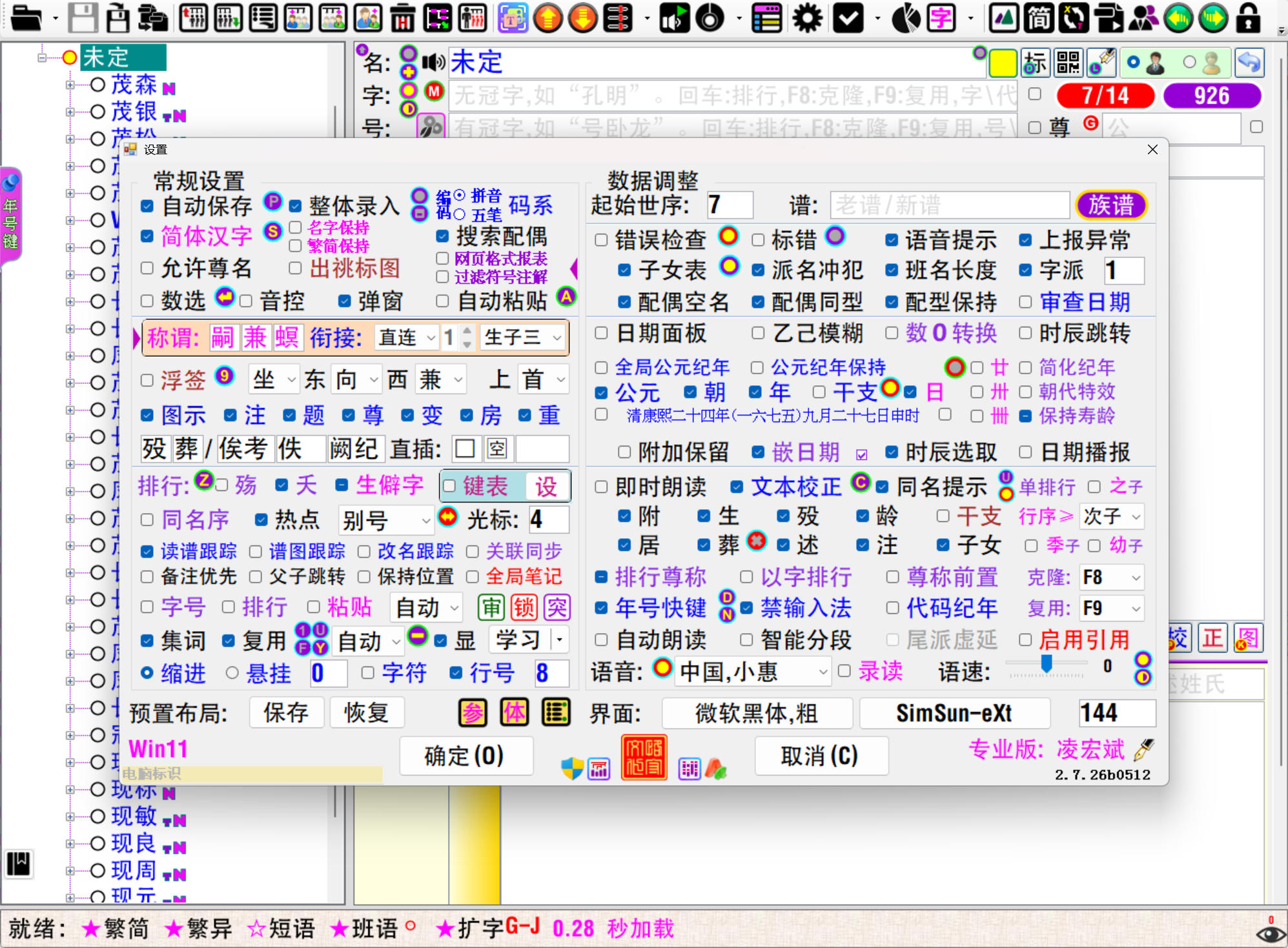Click the 年号键 side tab
The width and height of the screenshot is (1288, 948).
(x=11, y=217)
